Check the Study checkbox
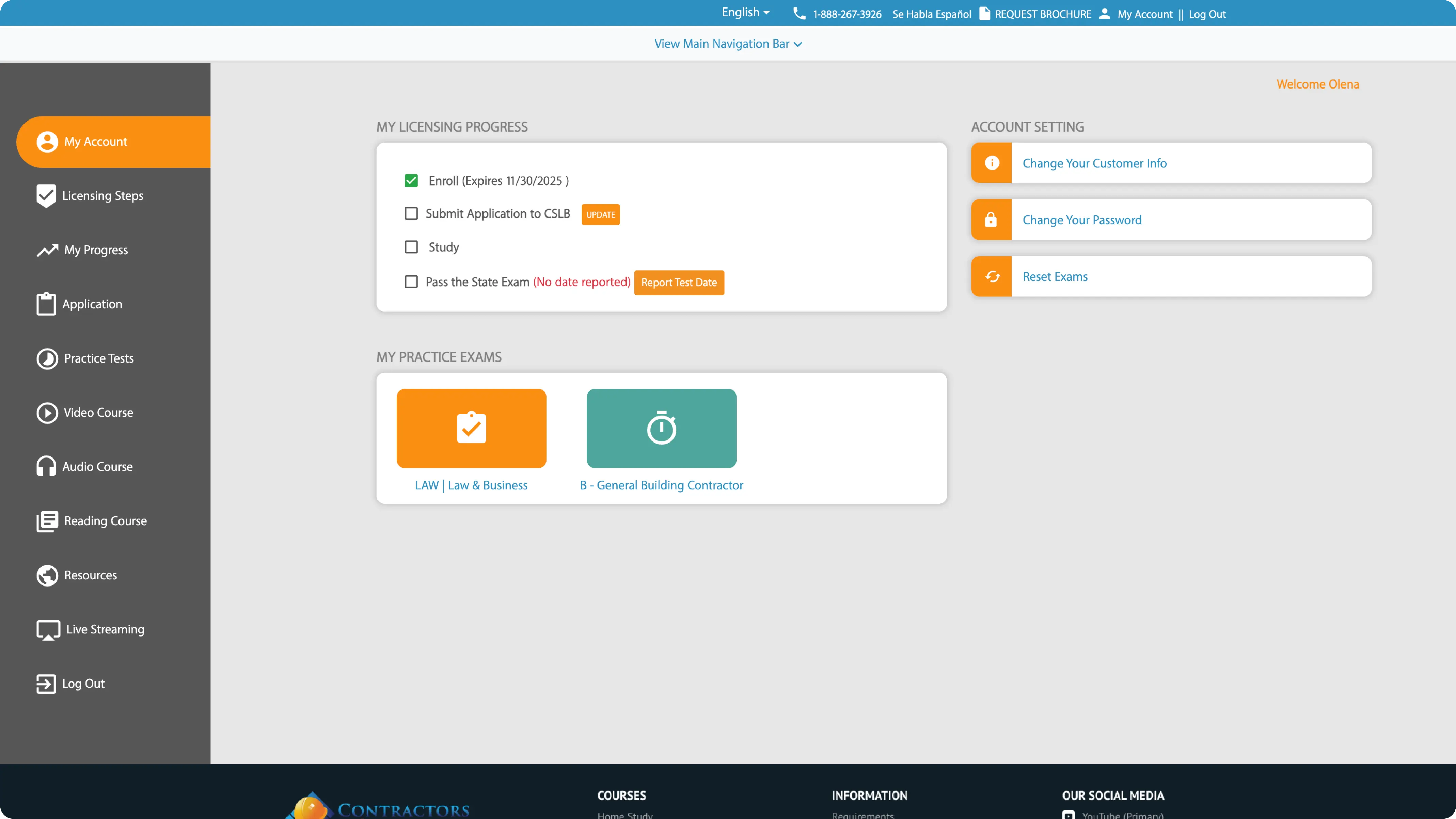 411,247
